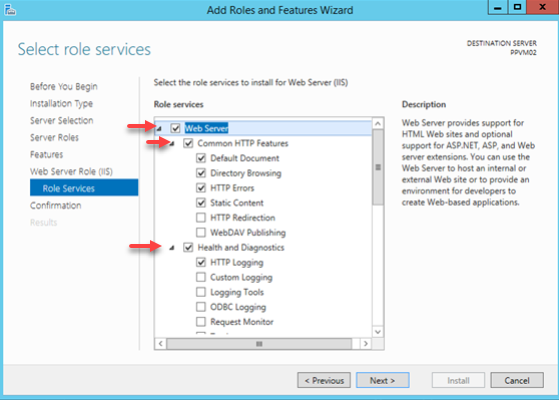Image resolution: width=559 pixels, height=400 pixels.
Task: Go to the Server Roles step
Action: tap(54, 138)
